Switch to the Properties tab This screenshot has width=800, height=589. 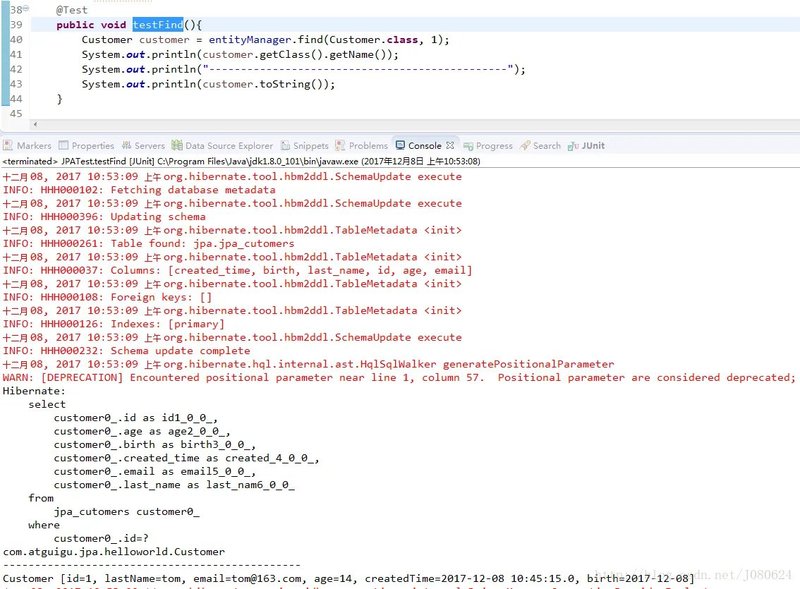point(86,145)
